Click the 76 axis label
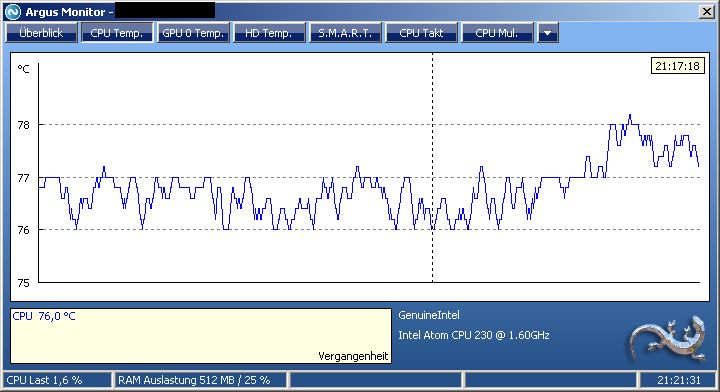 tap(23, 230)
